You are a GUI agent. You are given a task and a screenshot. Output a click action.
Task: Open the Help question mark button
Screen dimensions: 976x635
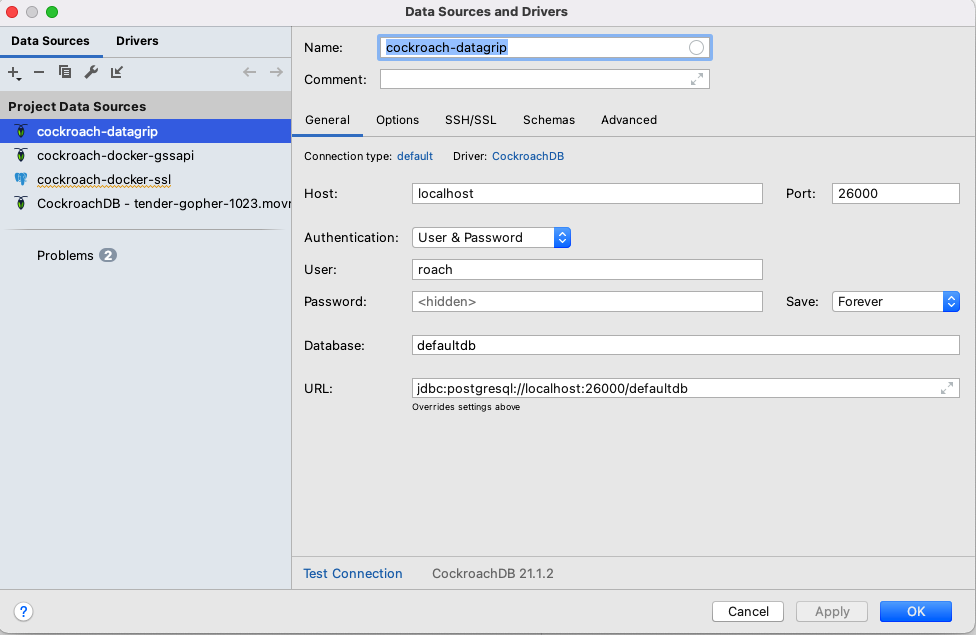(24, 611)
